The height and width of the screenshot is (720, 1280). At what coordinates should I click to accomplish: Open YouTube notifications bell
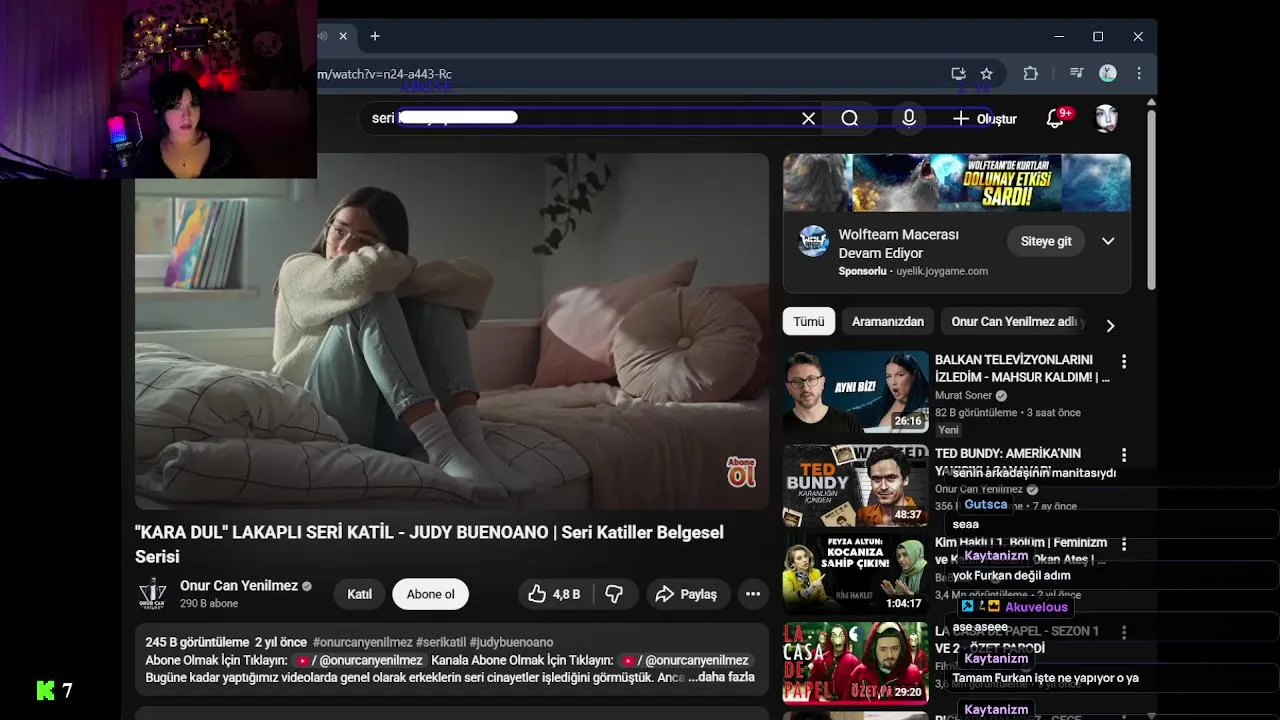point(1055,118)
